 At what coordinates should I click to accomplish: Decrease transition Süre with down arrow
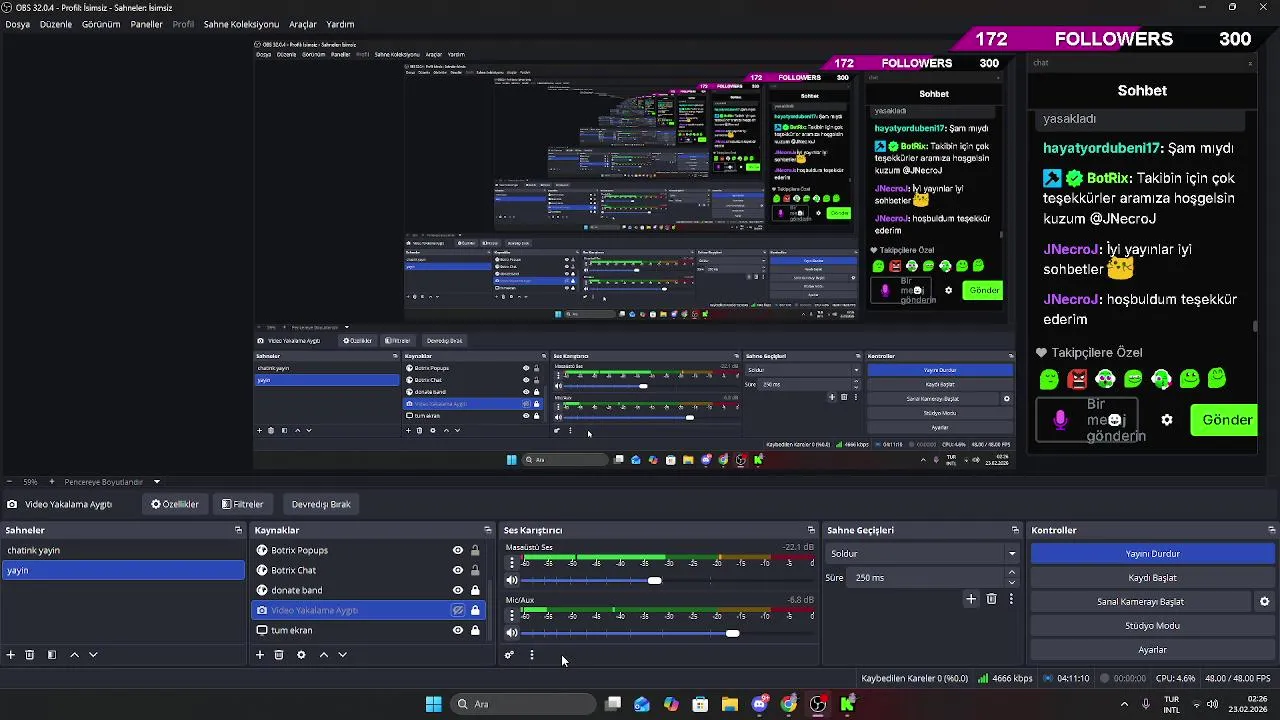(1012, 583)
